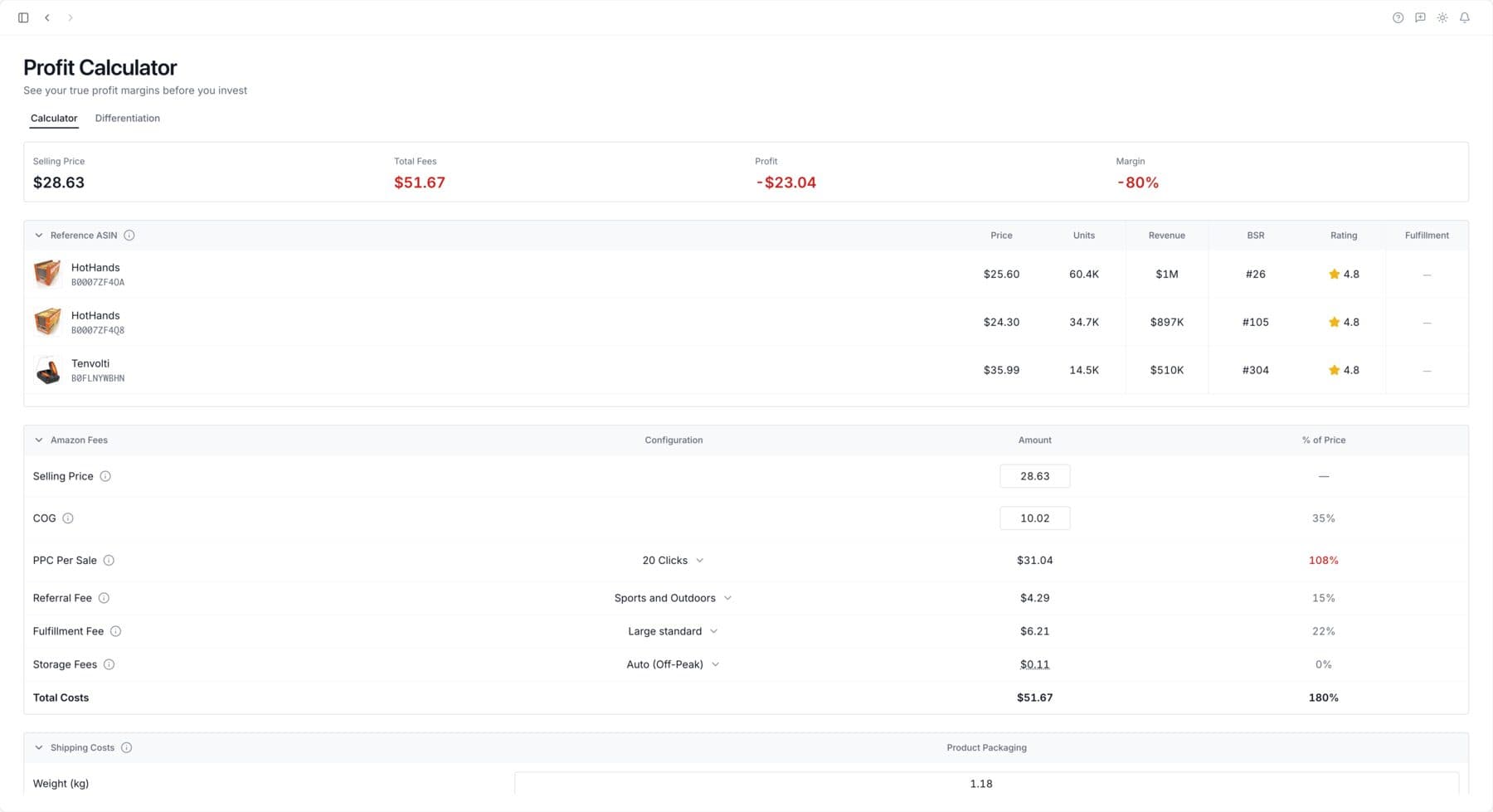The height and width of the screenshot is (812, 1493).
Task: Click the Fulfillment column header
Action: pos(1427,236)
